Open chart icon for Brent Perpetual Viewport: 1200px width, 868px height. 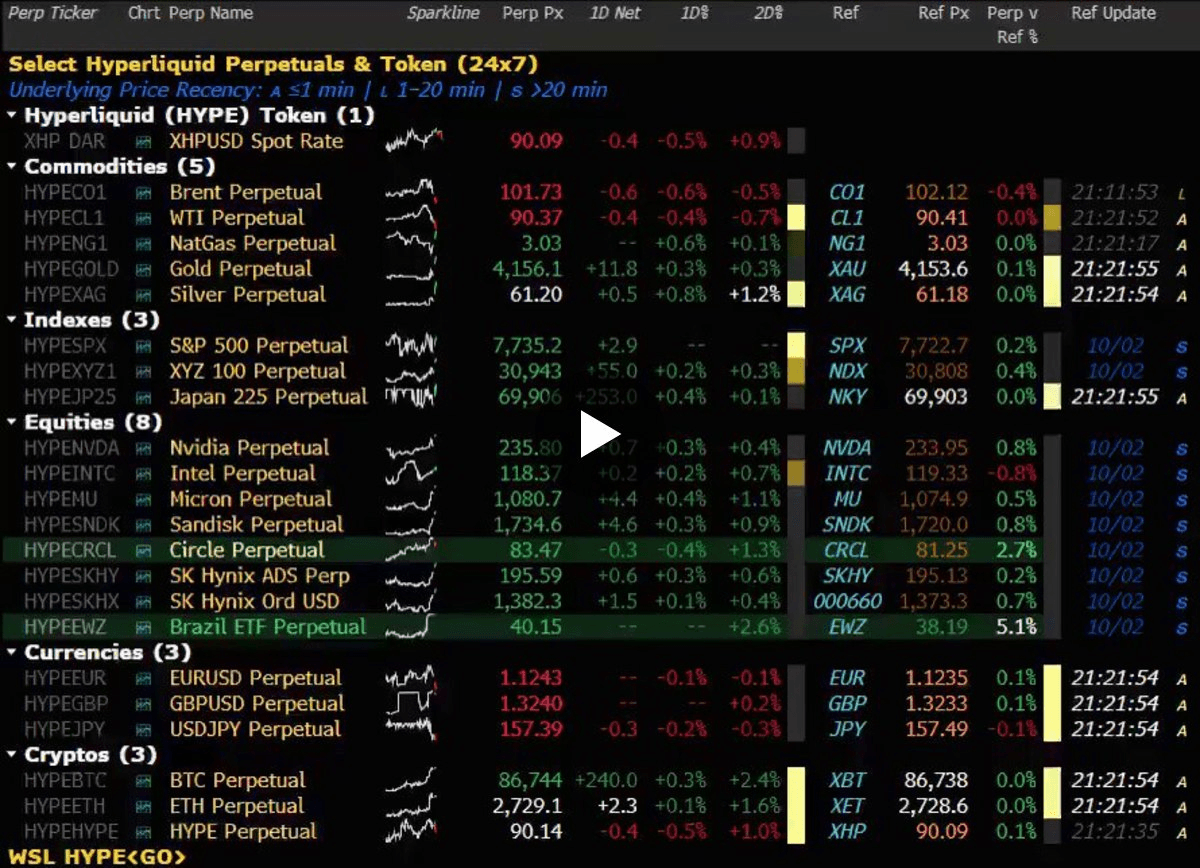(x=143, y=193)
